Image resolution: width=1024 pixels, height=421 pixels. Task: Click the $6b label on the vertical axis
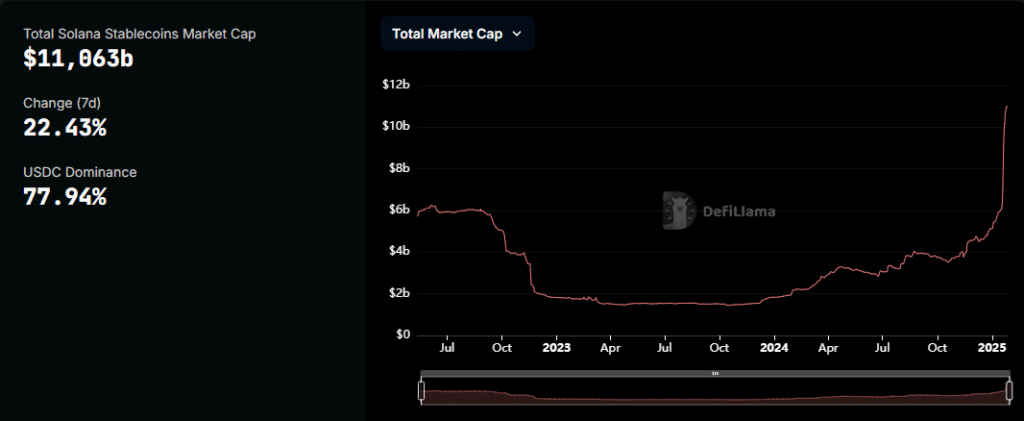pos(398,209)
